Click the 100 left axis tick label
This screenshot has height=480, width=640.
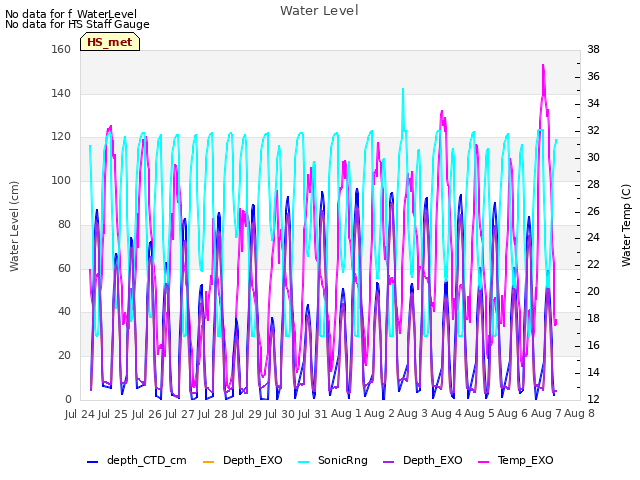[61, 180]
